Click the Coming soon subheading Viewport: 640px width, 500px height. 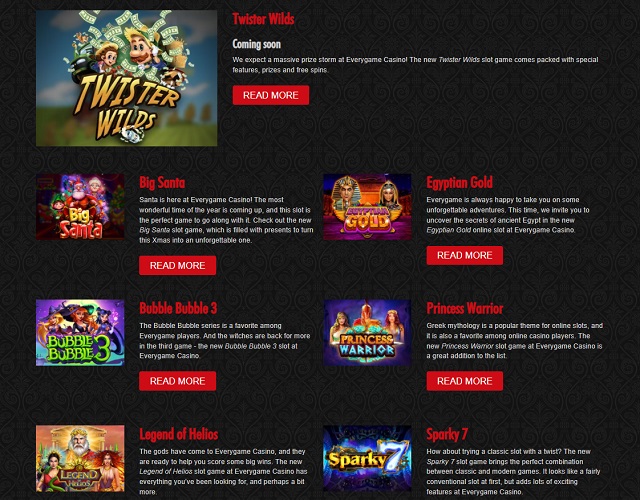[x=257, y=44]
